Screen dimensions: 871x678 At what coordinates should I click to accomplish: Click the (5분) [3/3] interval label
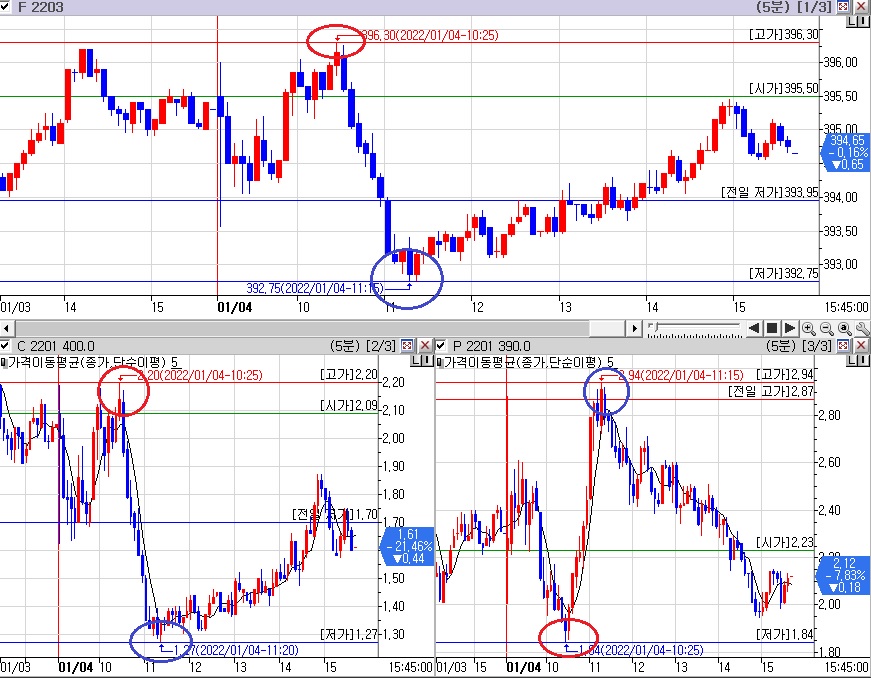point(799,346)
